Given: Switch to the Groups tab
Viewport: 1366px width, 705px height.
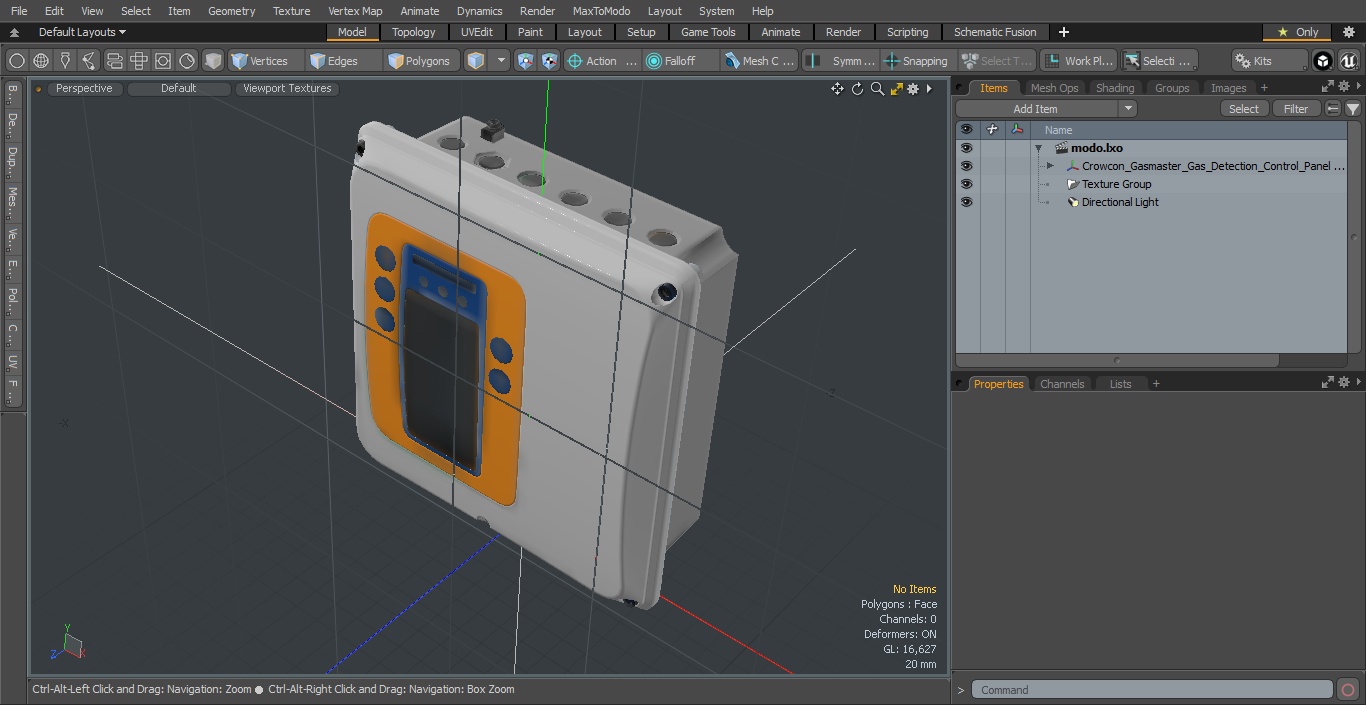Looking at the screenshot, I should pos(1172,88).
